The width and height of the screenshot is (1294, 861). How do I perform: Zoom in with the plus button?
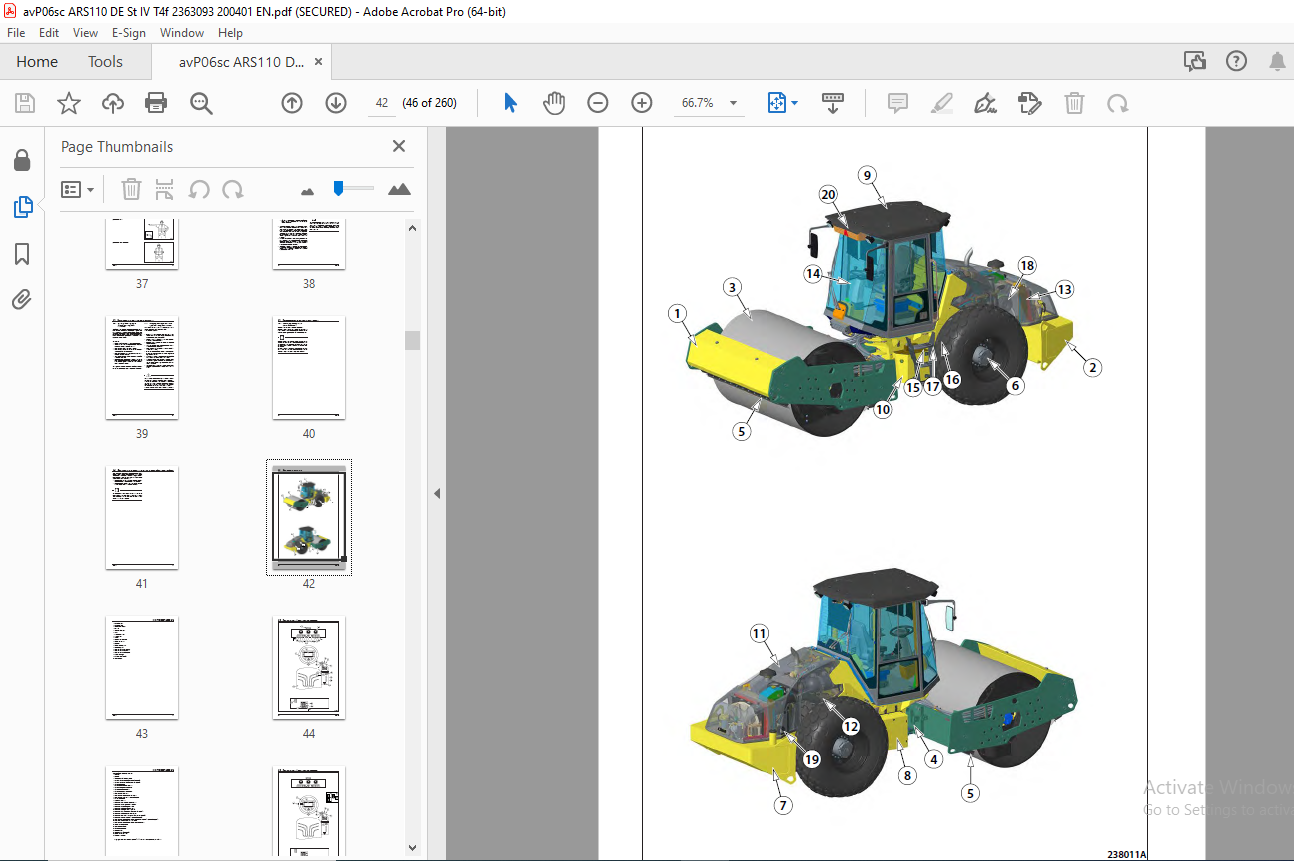coord(642,103)
